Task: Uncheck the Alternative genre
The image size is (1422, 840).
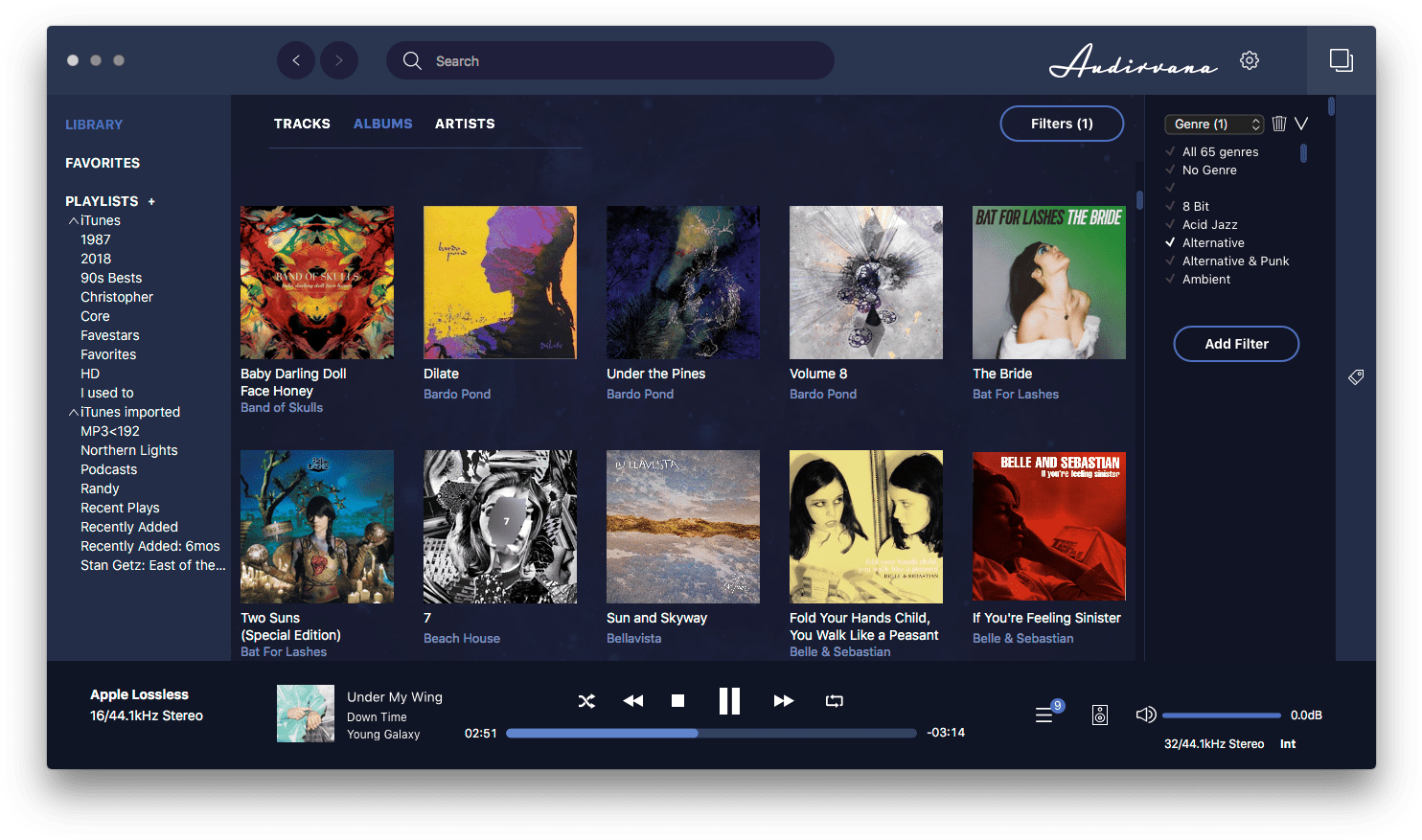Action: [x=1170, y=242]
